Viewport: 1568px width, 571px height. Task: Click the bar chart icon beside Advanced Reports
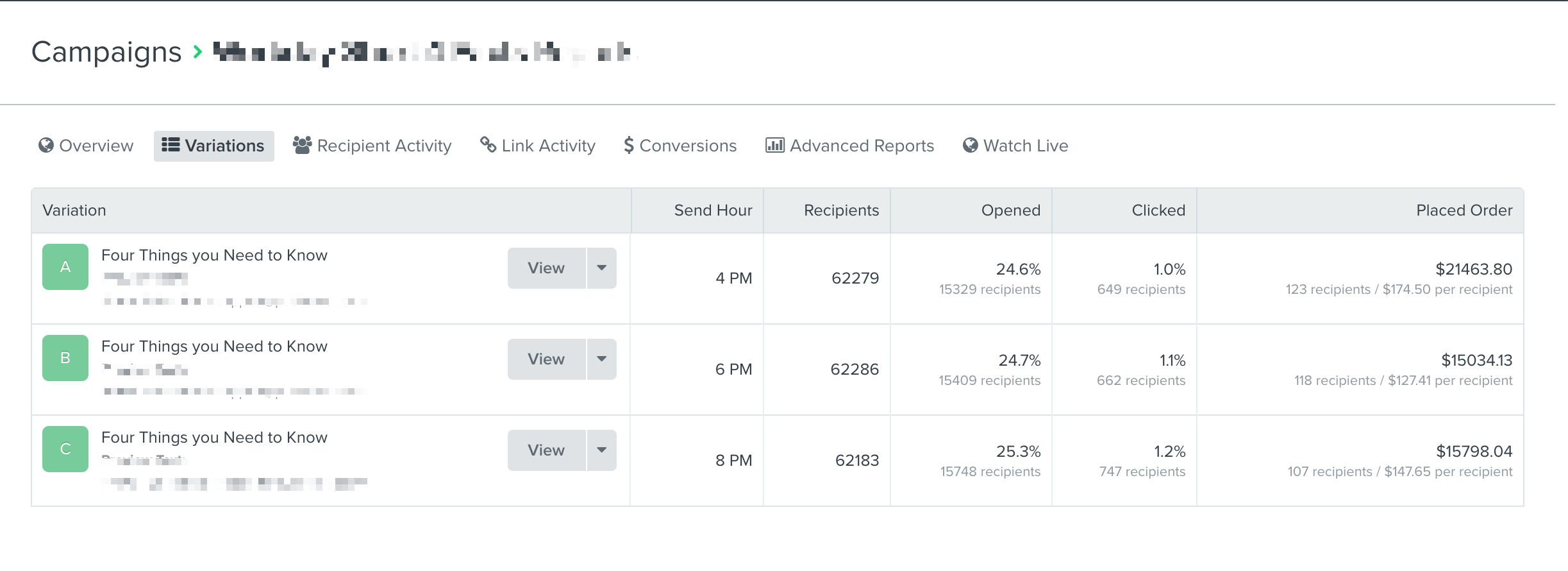click(x=775, y=145)
